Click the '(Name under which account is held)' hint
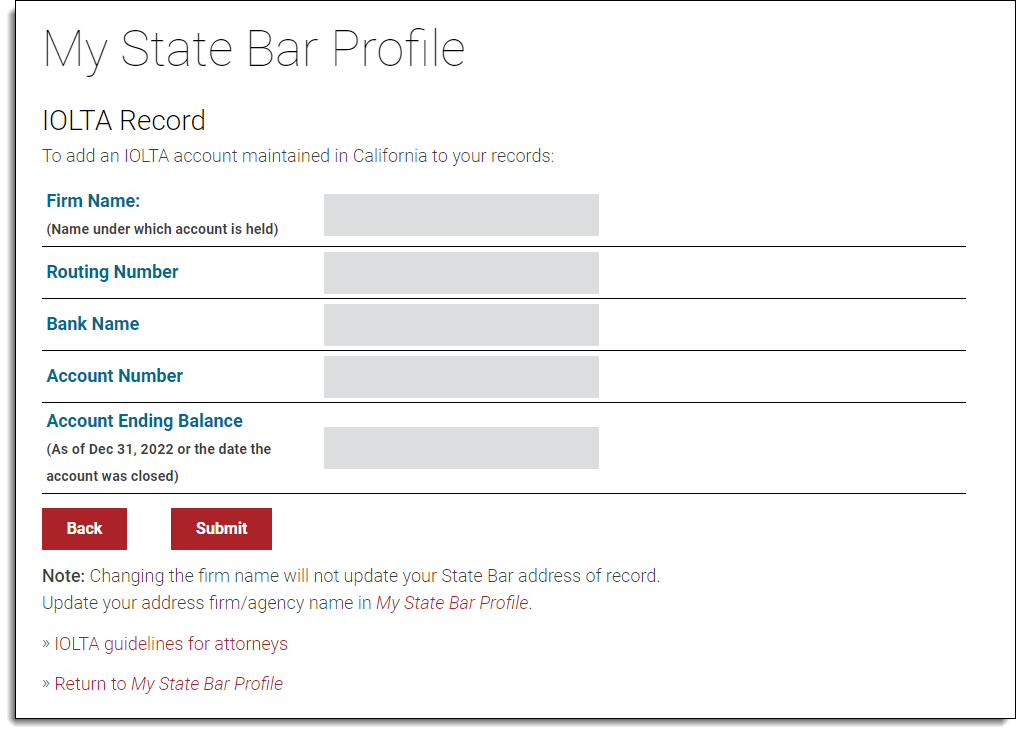Image resolution: width=1016 pixels, height=734 pixels. click(x=162, y=229)
